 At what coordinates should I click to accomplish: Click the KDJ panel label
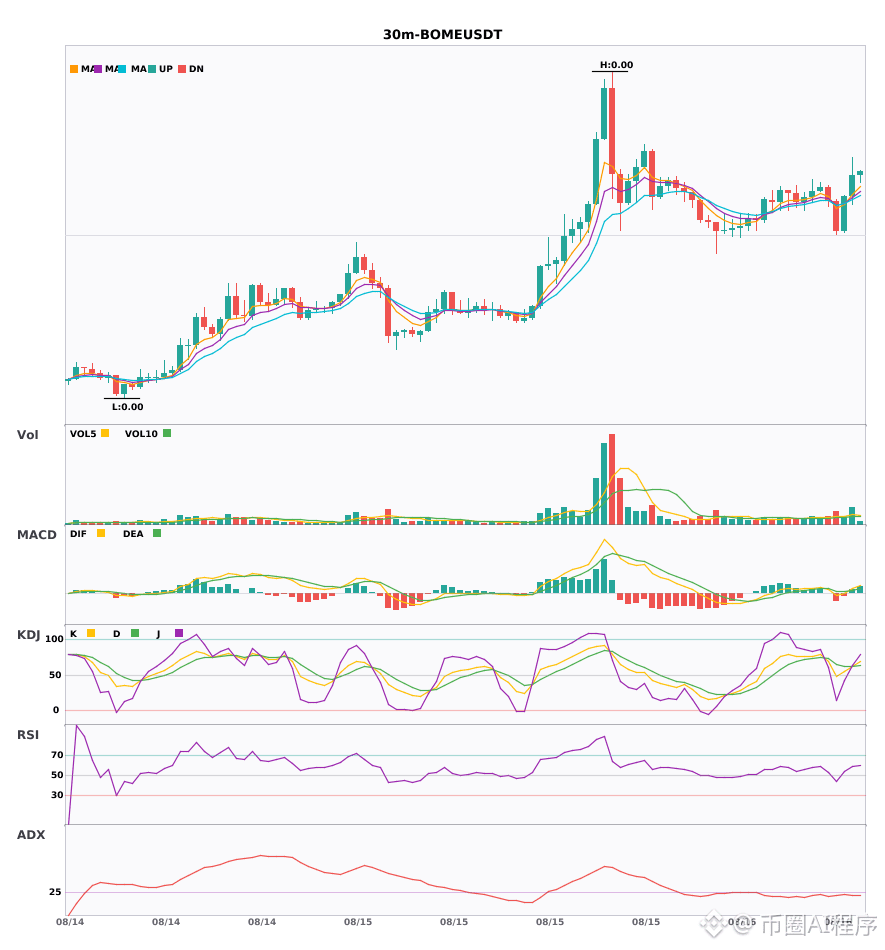(x=28, y=635)
